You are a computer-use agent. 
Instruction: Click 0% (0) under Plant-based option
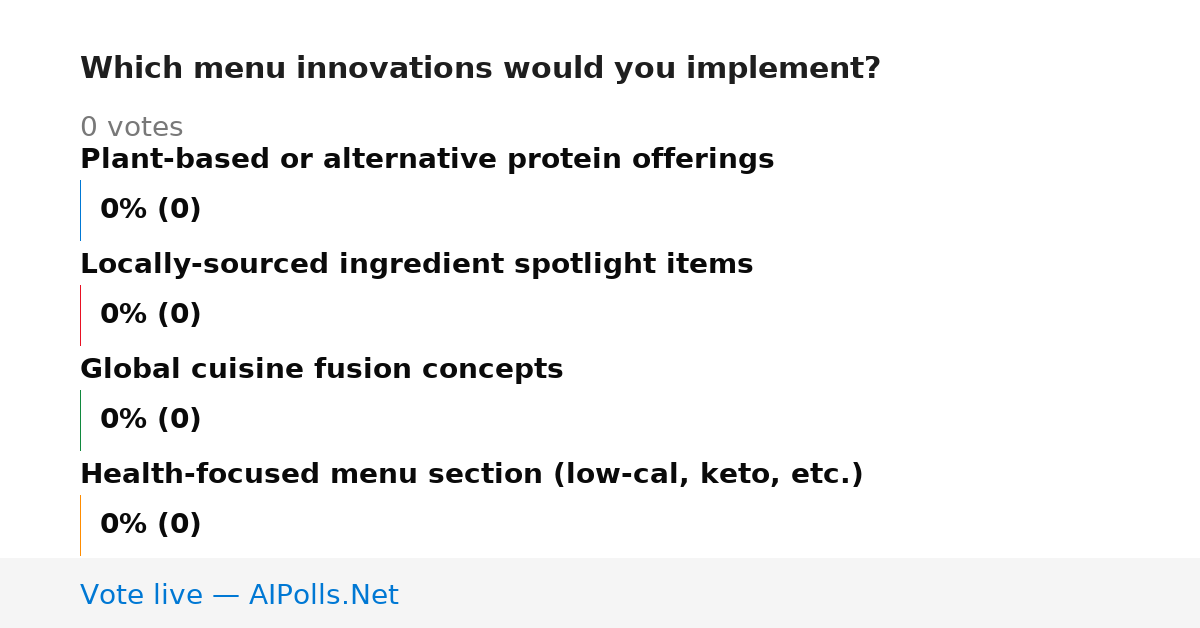[150, 210]
